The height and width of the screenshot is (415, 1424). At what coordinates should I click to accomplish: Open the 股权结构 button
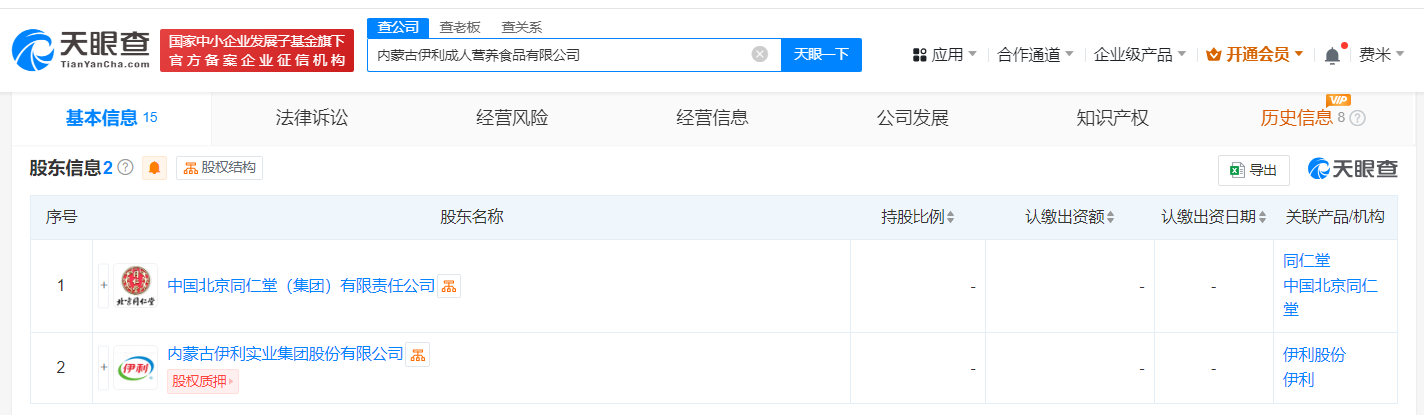click(x=219, y=168)
